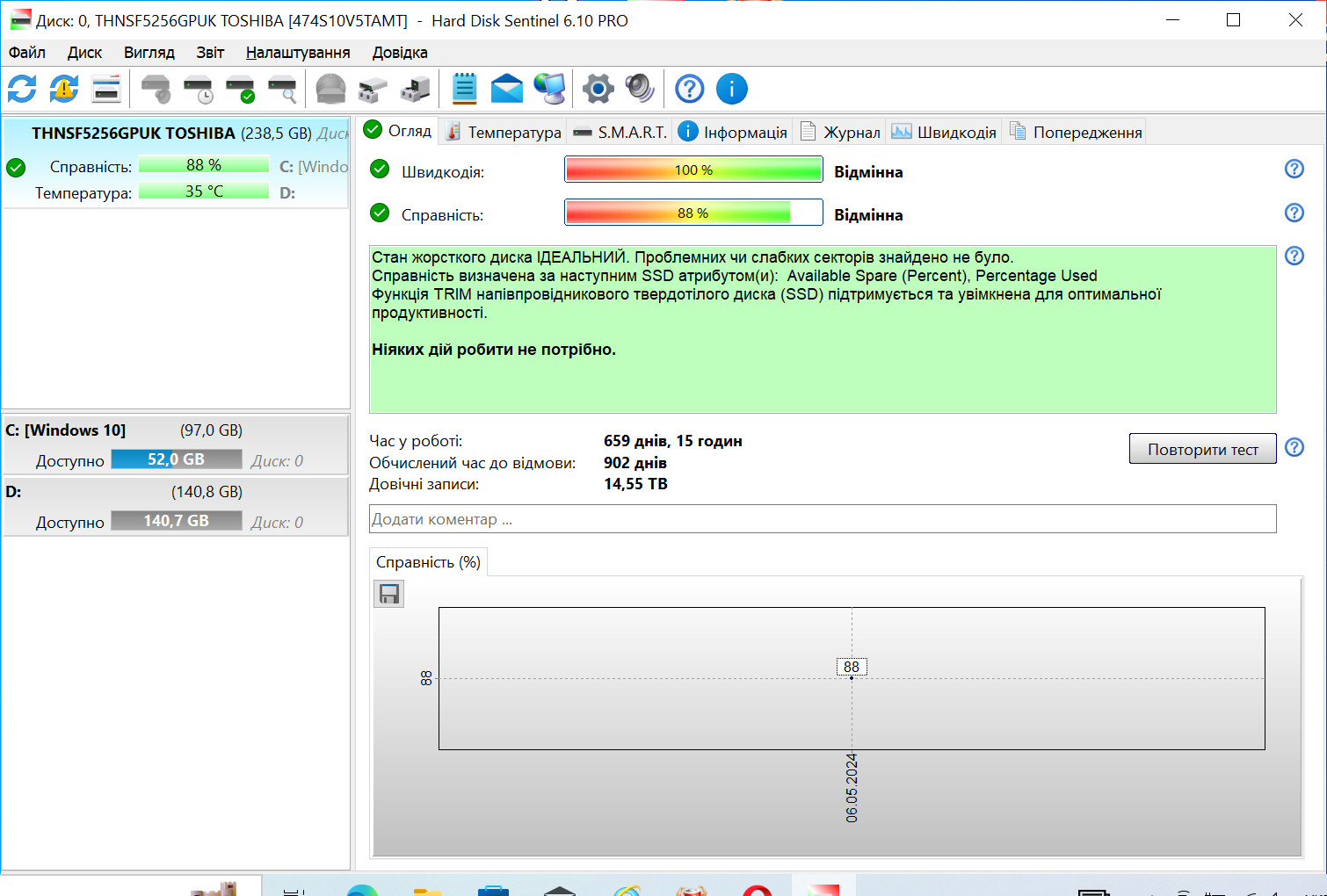Open the Налаштування menu
The height and width of the screenshot is (896, 1327).
(x=298, y=53)
